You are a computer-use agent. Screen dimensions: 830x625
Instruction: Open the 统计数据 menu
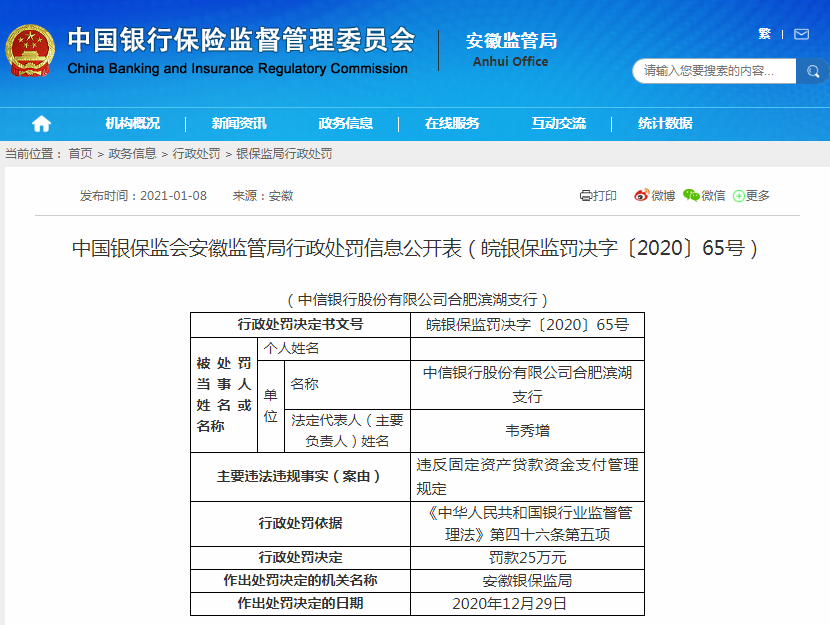(665, 123)
